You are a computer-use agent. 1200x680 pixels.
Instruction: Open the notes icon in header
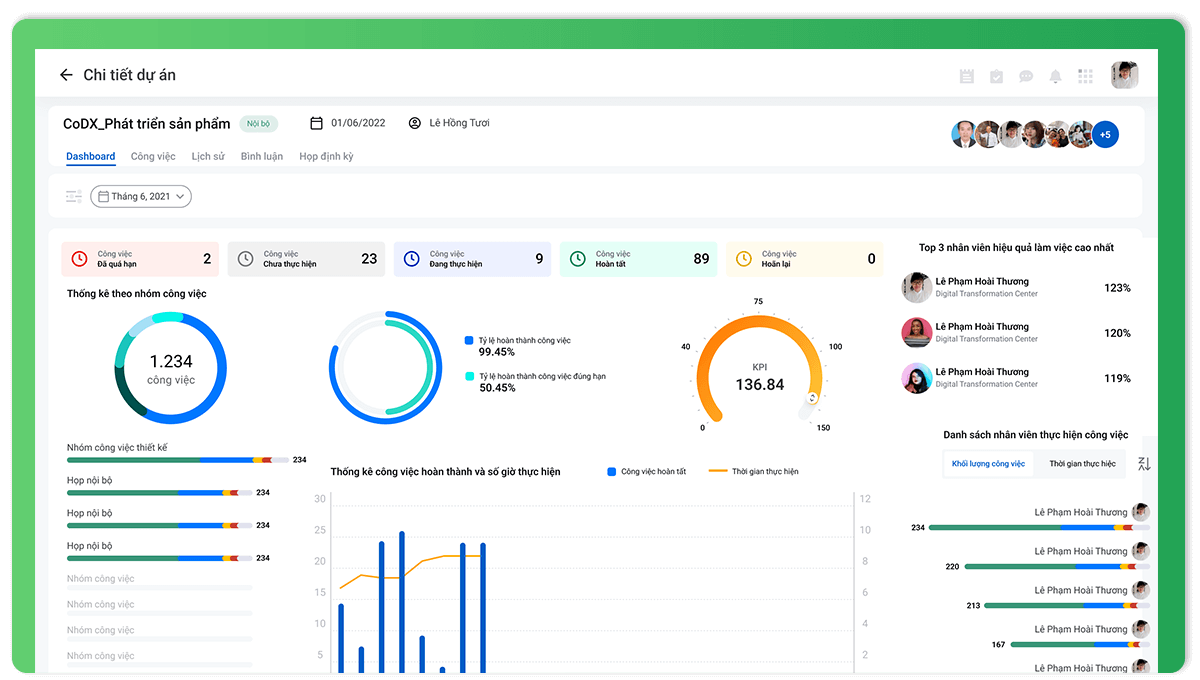coord(967,76)
